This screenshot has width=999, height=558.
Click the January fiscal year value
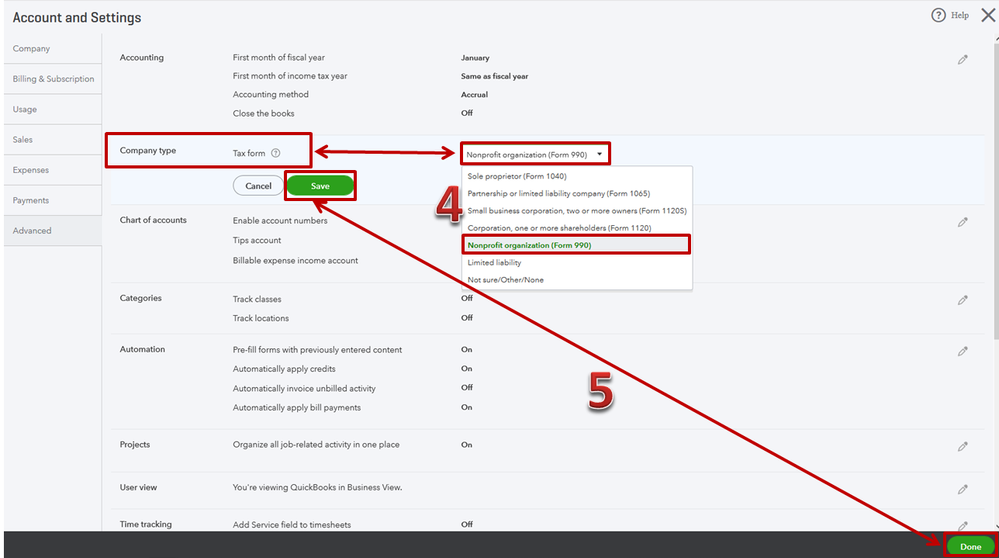coord(475,57)
